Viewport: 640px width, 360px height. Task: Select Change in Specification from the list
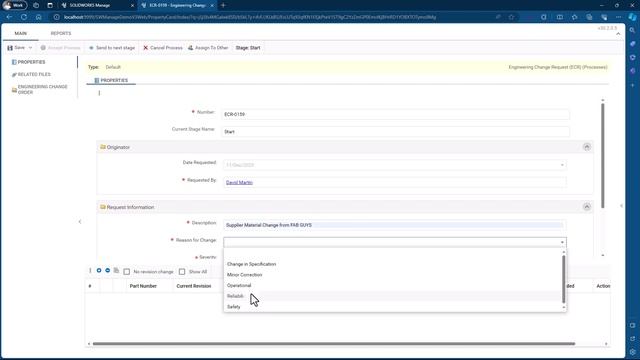point(251,264)
